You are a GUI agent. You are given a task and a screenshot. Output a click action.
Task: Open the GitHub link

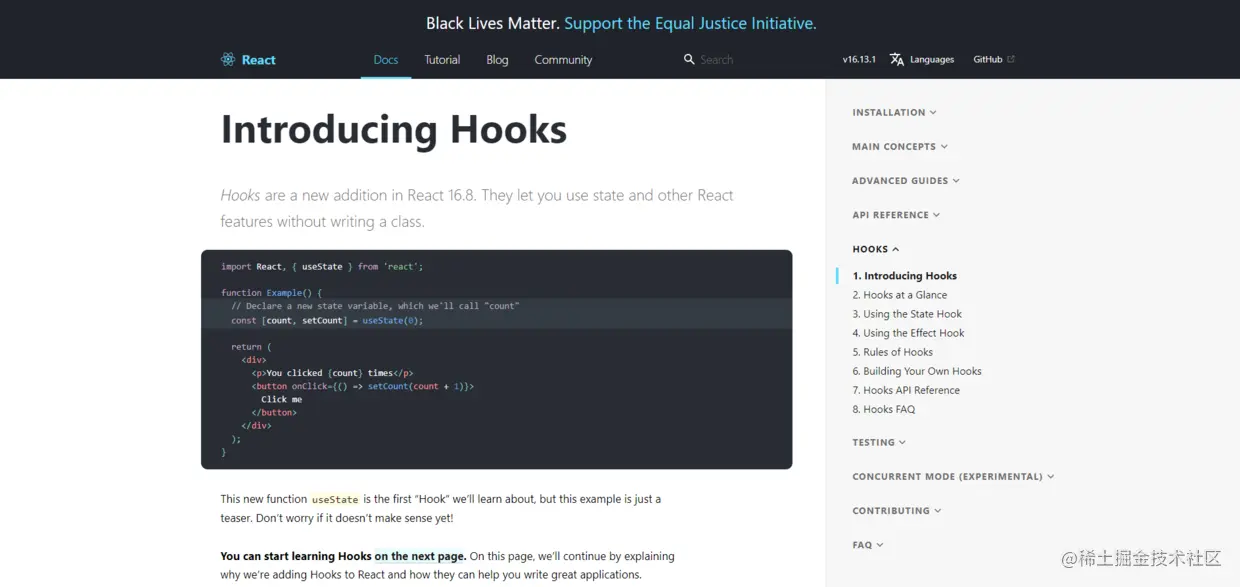(x=988, y=60)
